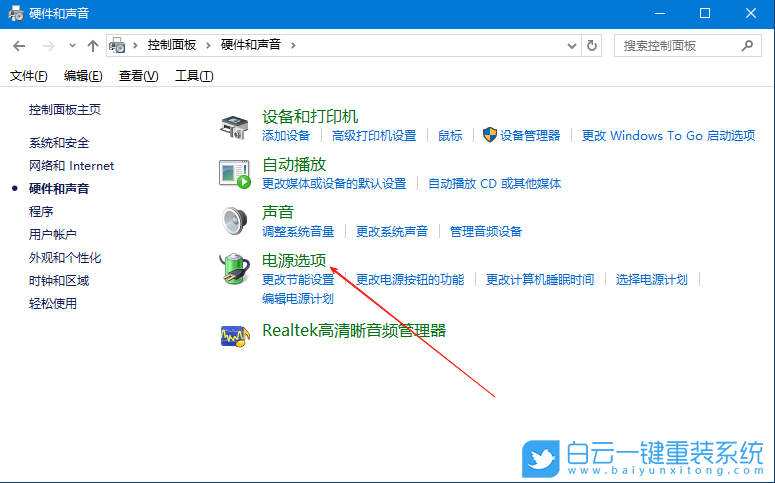This screenshot has width=775, height=483.
Task: Click 更改电源按钮的功能
Action: [410, 280]
